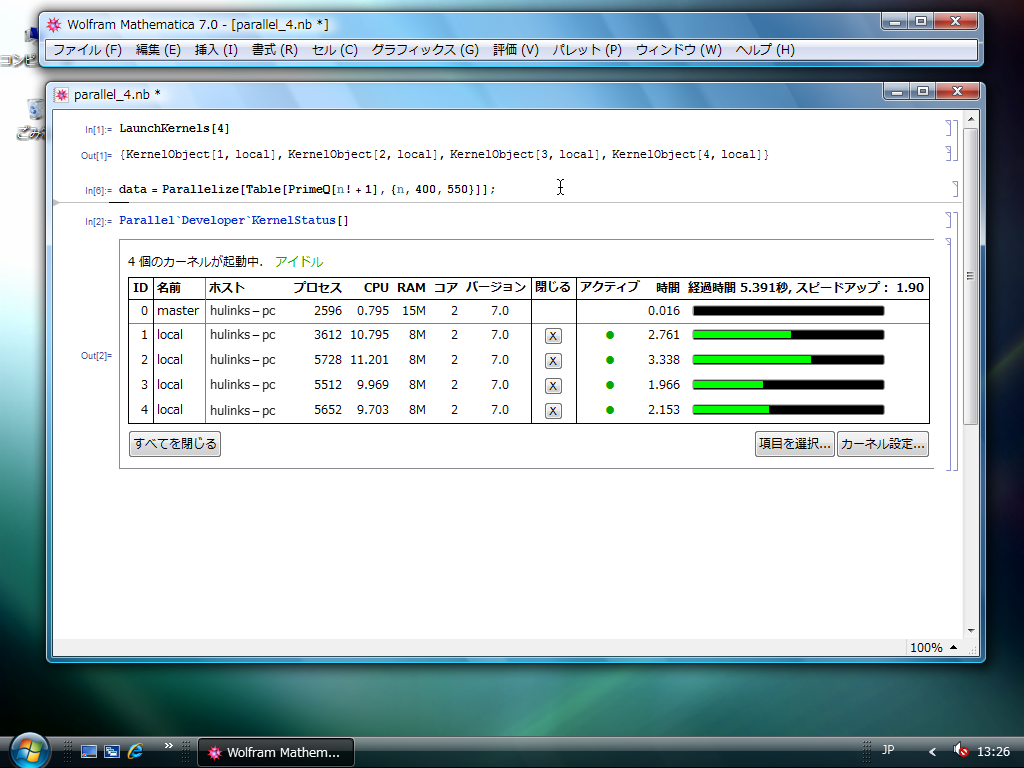Click the Mathematica spikey title bar icon
The image size is (1024, 768).
click(54, 25)
